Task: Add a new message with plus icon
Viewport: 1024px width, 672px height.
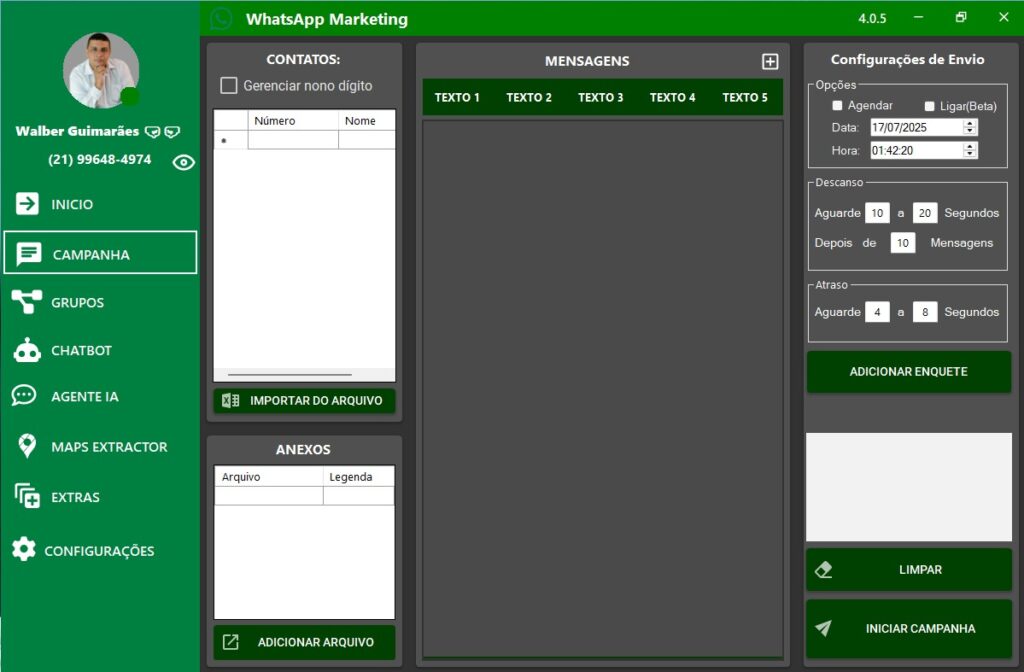Action: click(x=770, y=62)
